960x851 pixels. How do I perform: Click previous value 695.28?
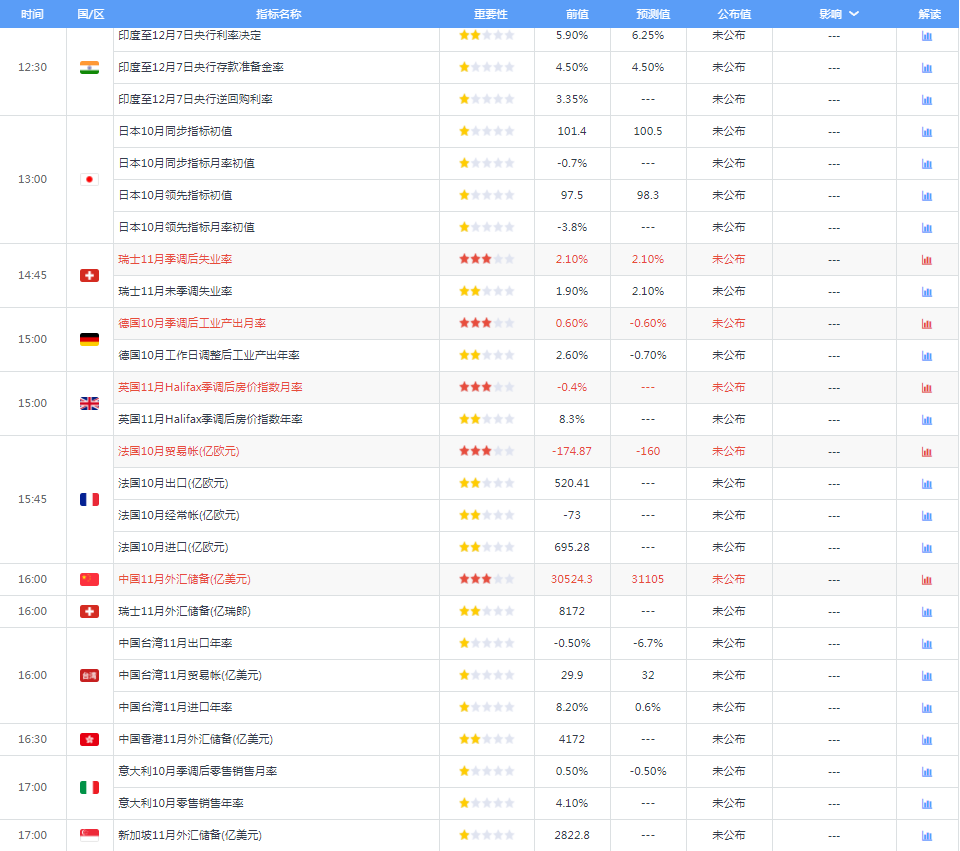pyautogui.click(x=572, y=547)
